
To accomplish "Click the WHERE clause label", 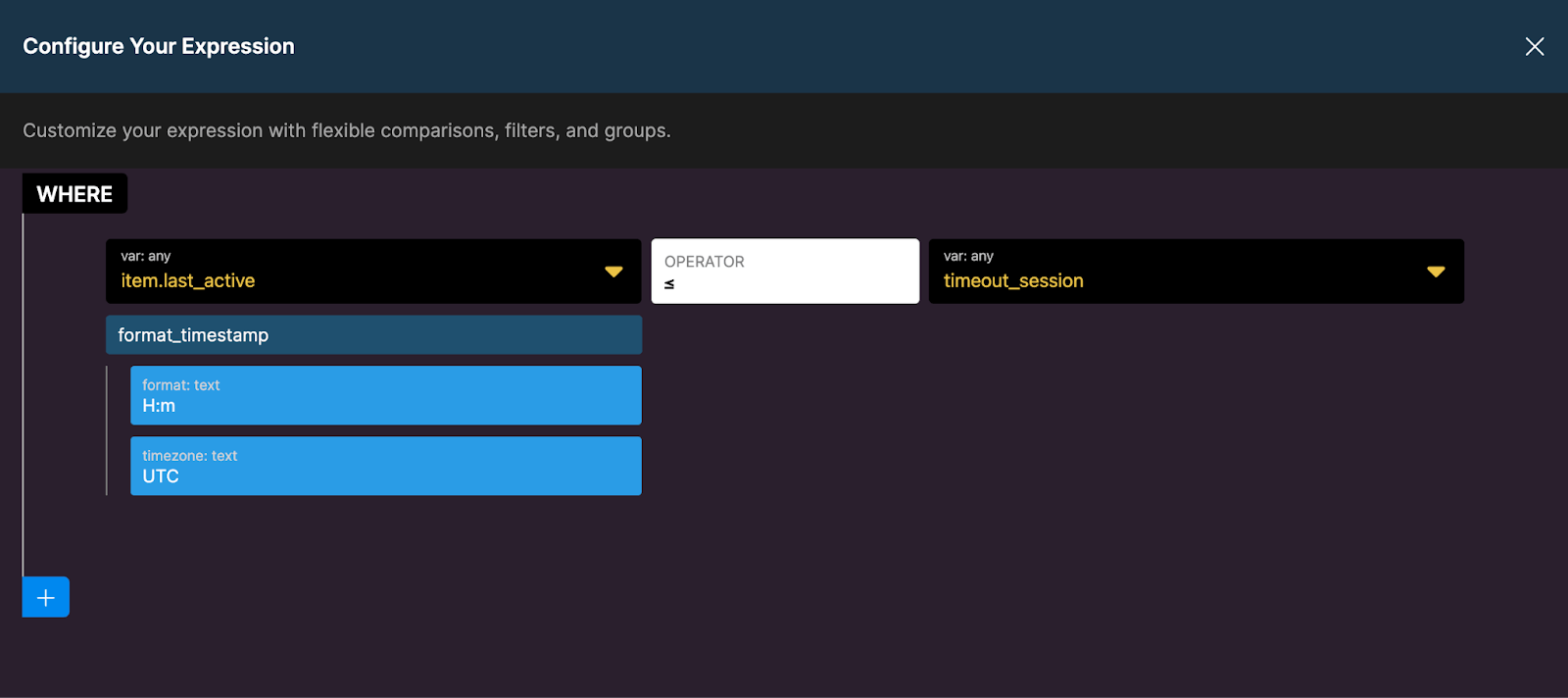I will pos(74,194).
